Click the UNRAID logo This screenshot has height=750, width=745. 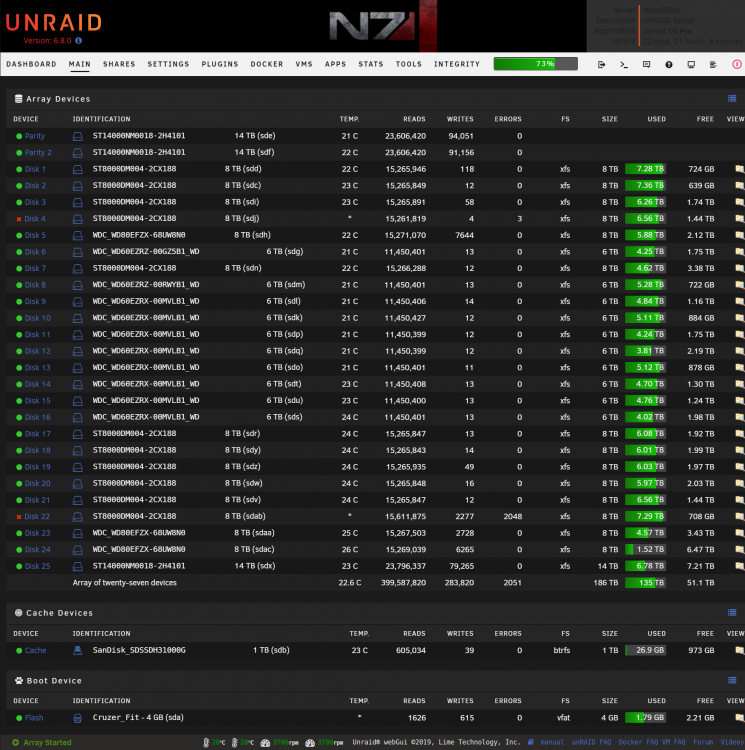pos(54,22)
